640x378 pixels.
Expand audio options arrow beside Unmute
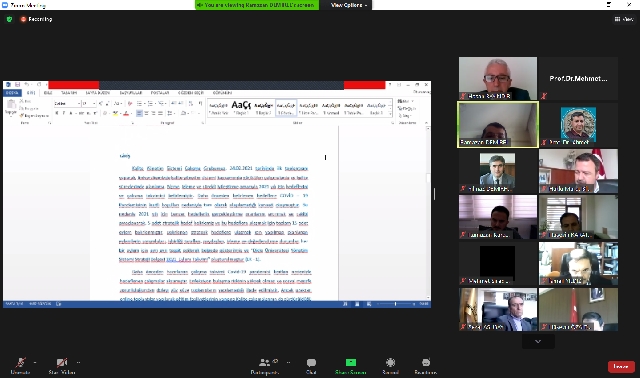click(35, 362)
